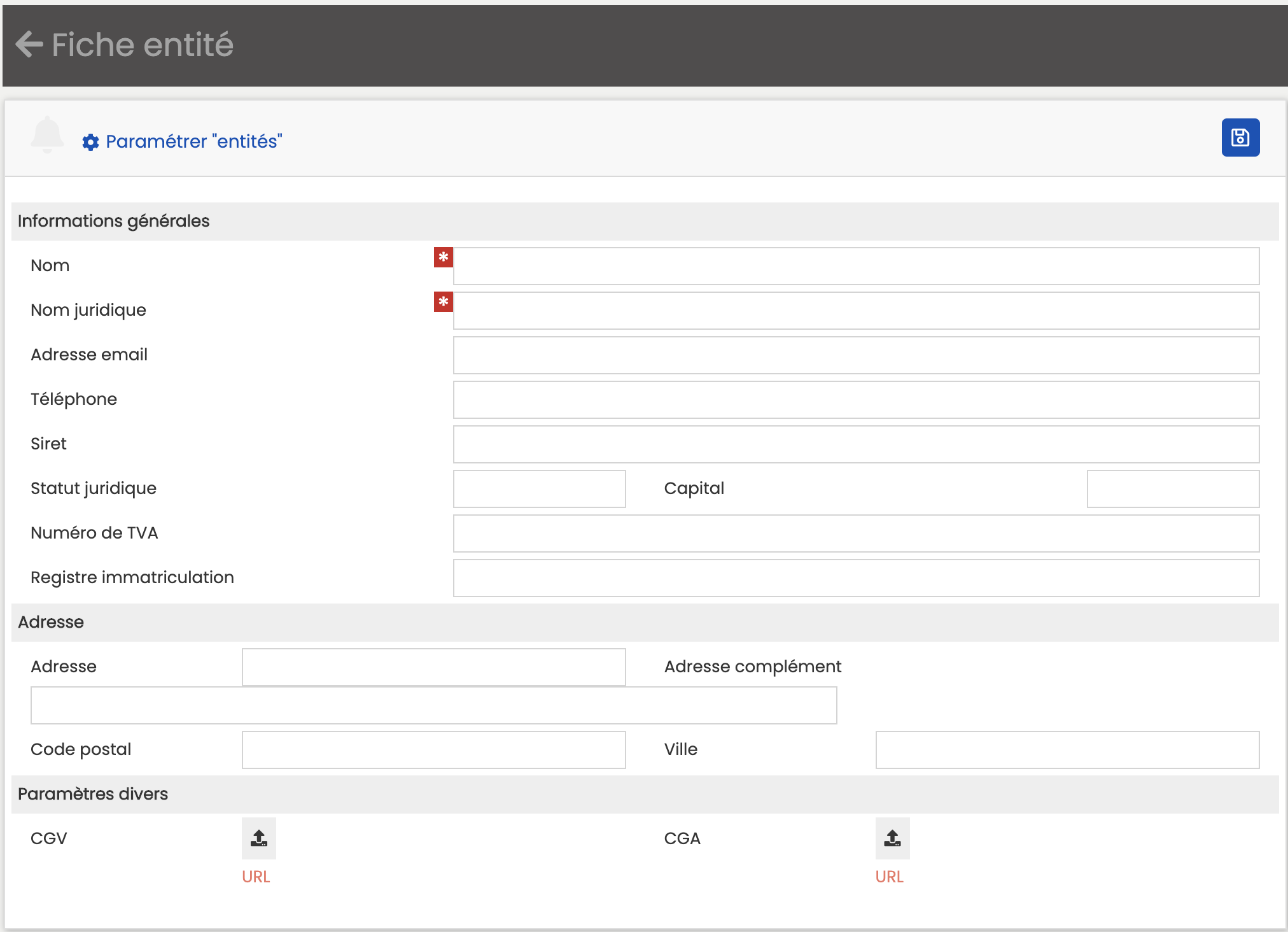Click the Capital label
Viewport: 1288px width, 932px height.
coord(694,488)
